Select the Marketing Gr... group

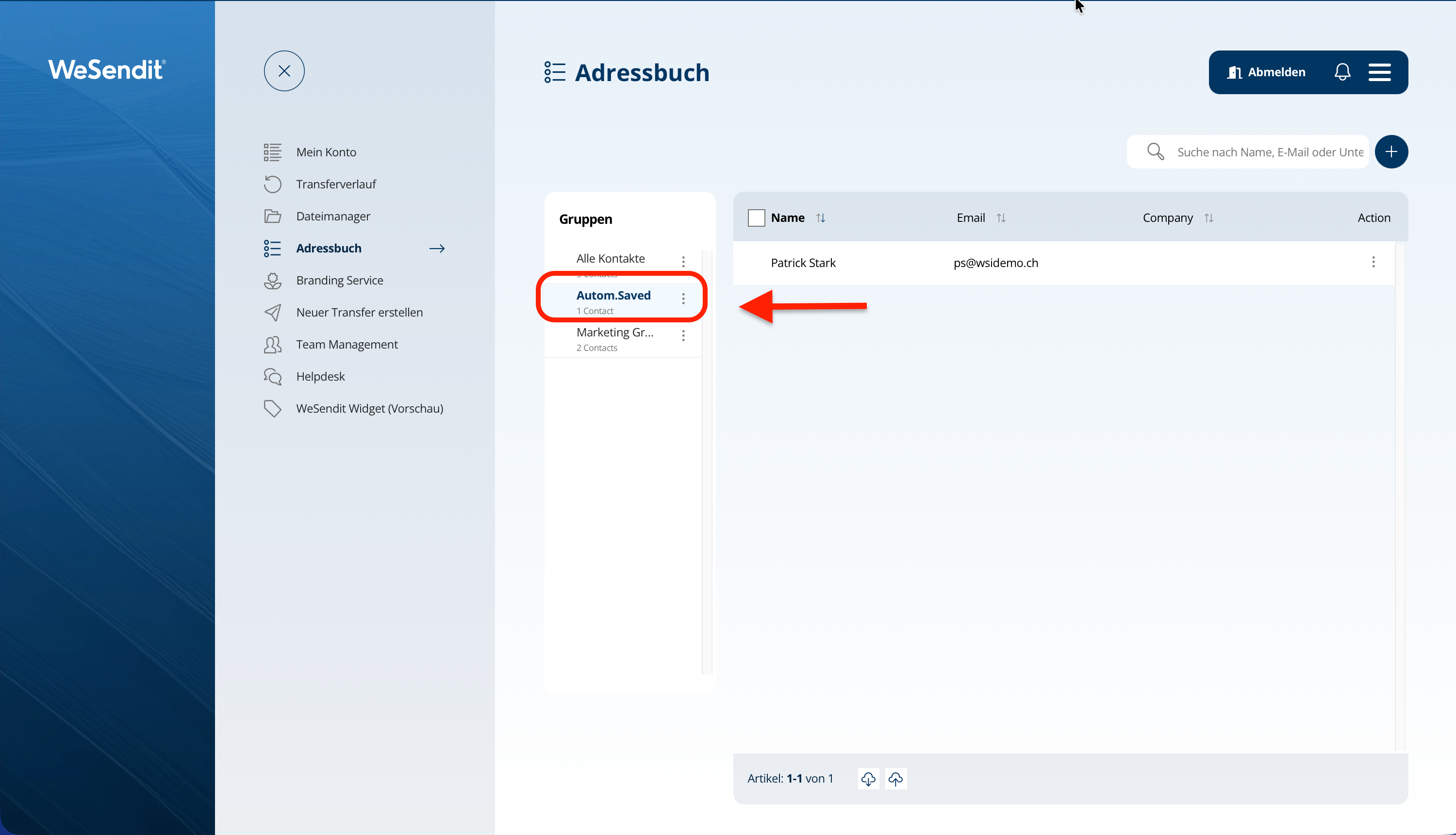(x=614, y=338)
